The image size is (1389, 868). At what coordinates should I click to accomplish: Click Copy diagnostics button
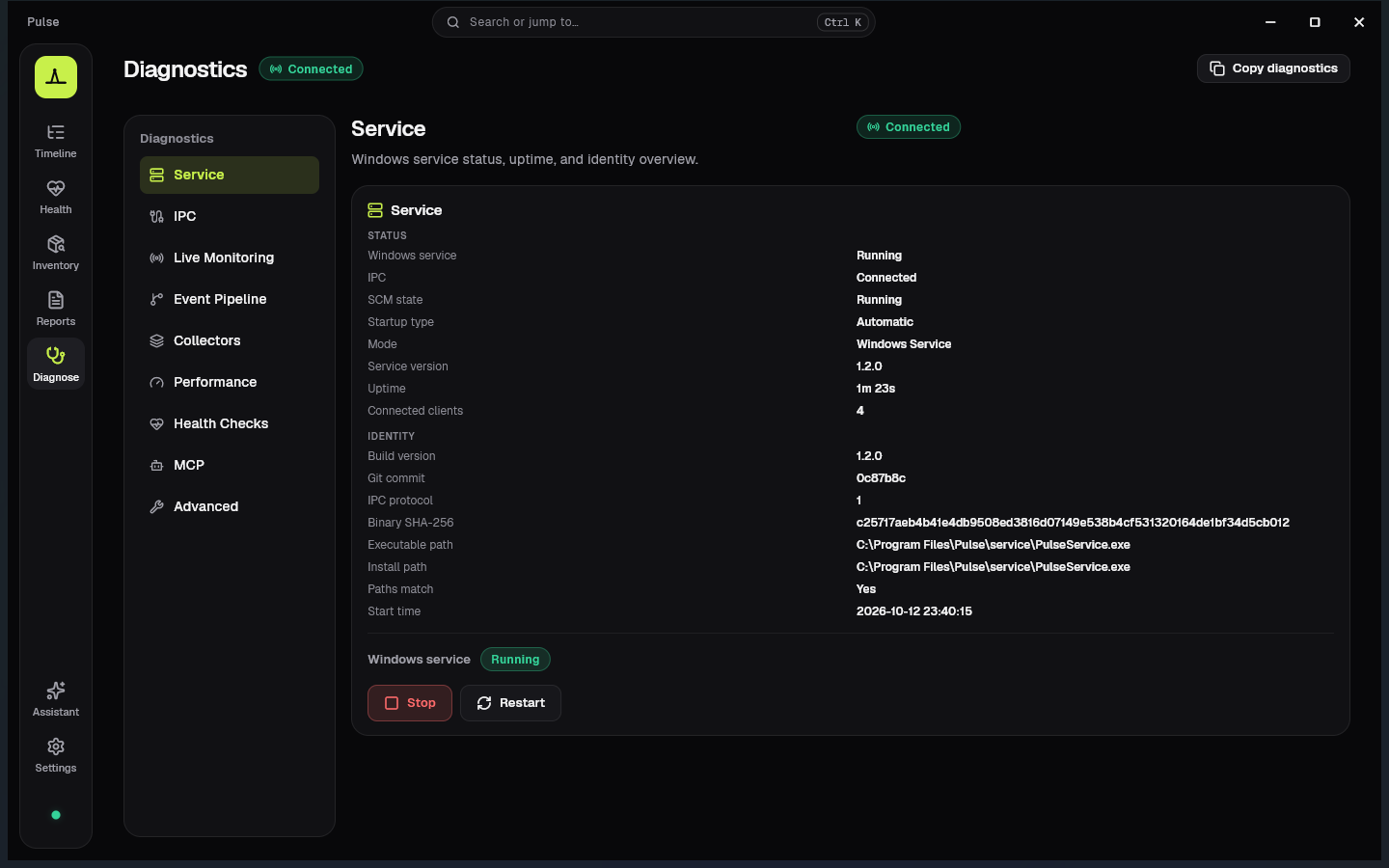click(1273, 68)
